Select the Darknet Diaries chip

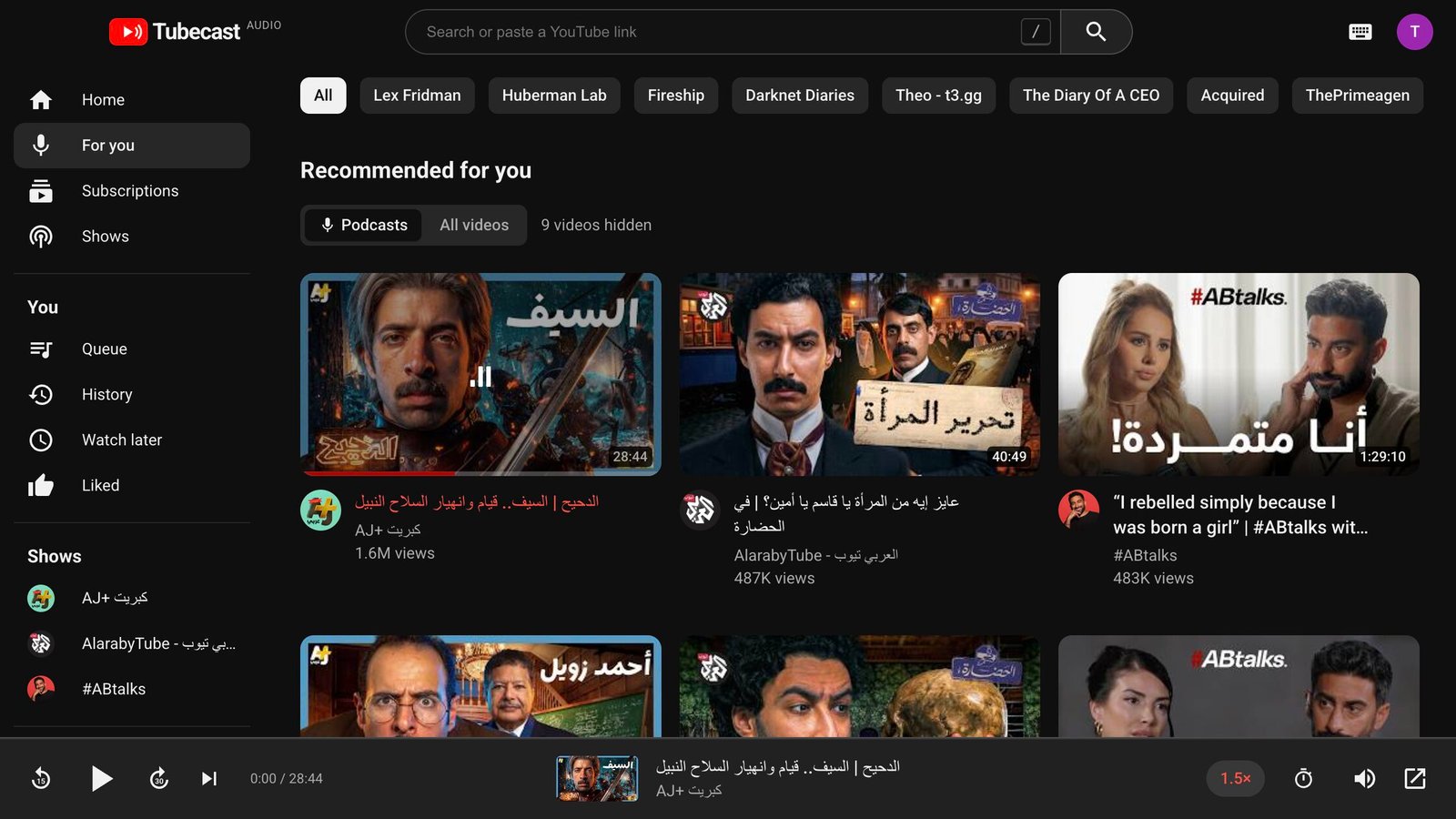tap(800, 96)
